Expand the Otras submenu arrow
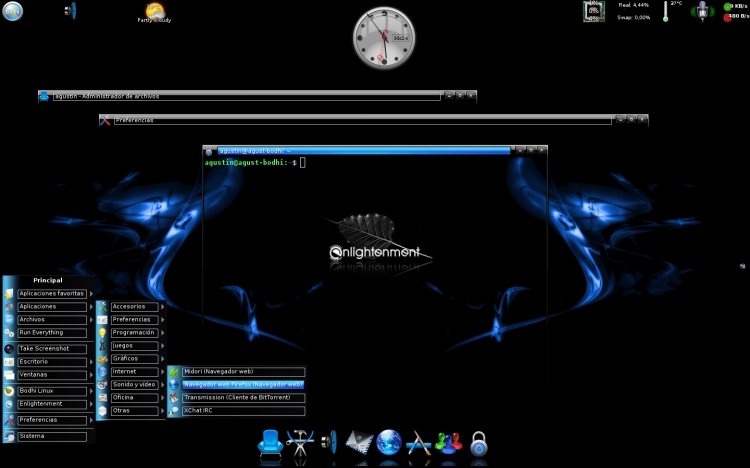The width and height of the screenshot is (750, 468). tap(162, 411)
